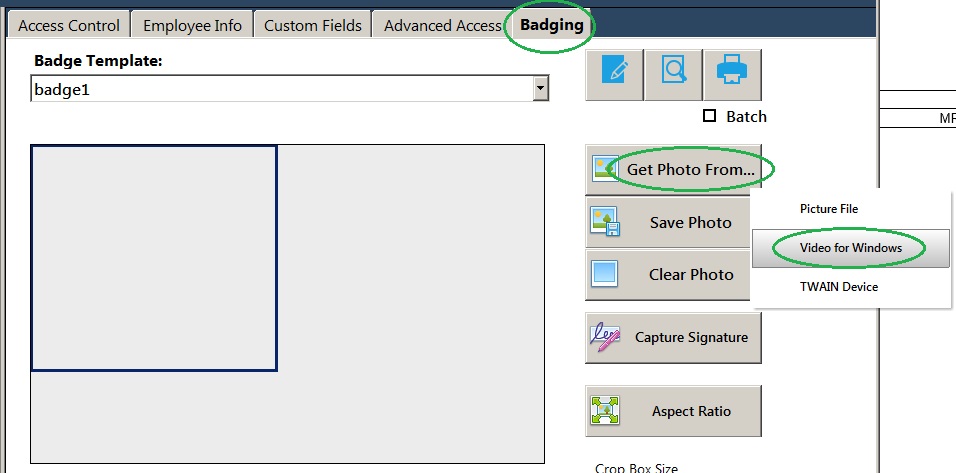Switch to the Advanced Access tab
The image size is (956, 473).
443,26
